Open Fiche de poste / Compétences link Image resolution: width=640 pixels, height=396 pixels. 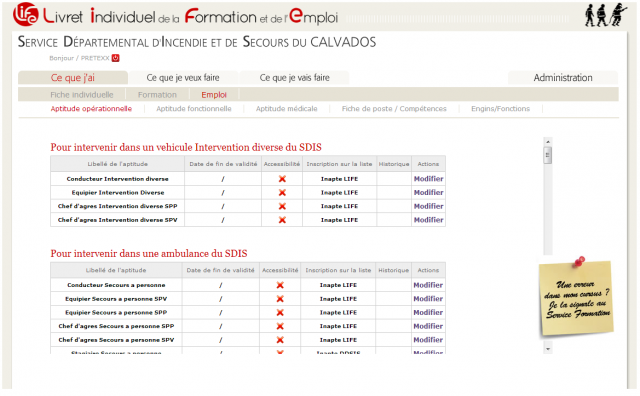[x=394, y=109]
